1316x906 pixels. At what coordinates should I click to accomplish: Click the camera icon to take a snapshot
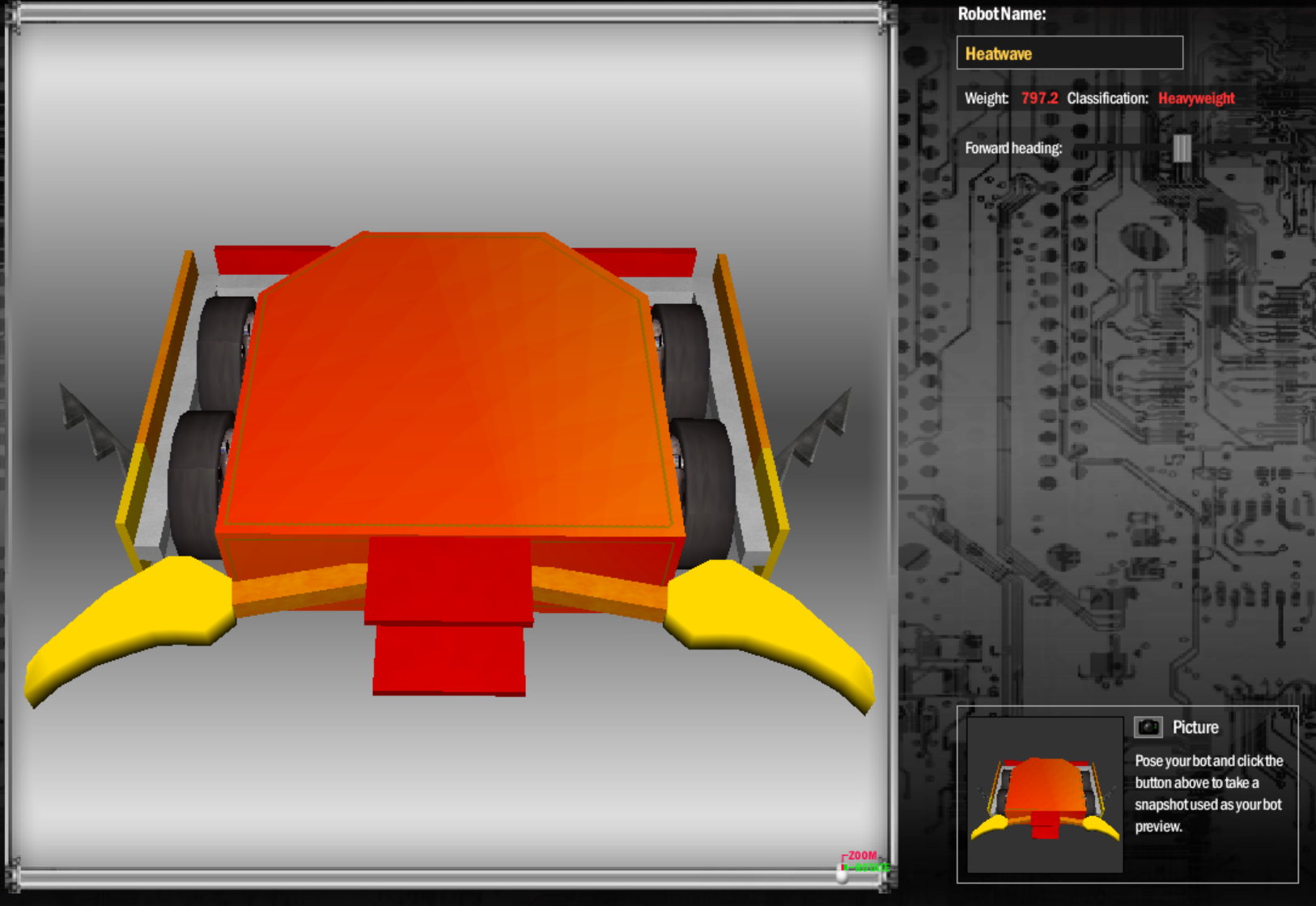coord(1148,726)
